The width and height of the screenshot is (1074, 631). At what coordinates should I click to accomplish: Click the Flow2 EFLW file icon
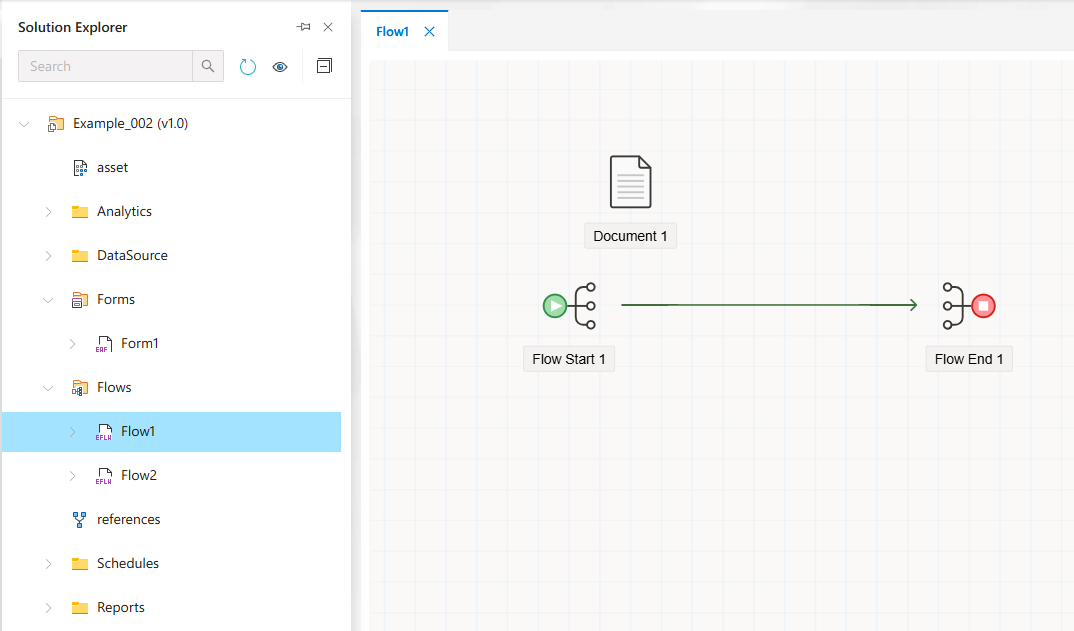(103, 475)
